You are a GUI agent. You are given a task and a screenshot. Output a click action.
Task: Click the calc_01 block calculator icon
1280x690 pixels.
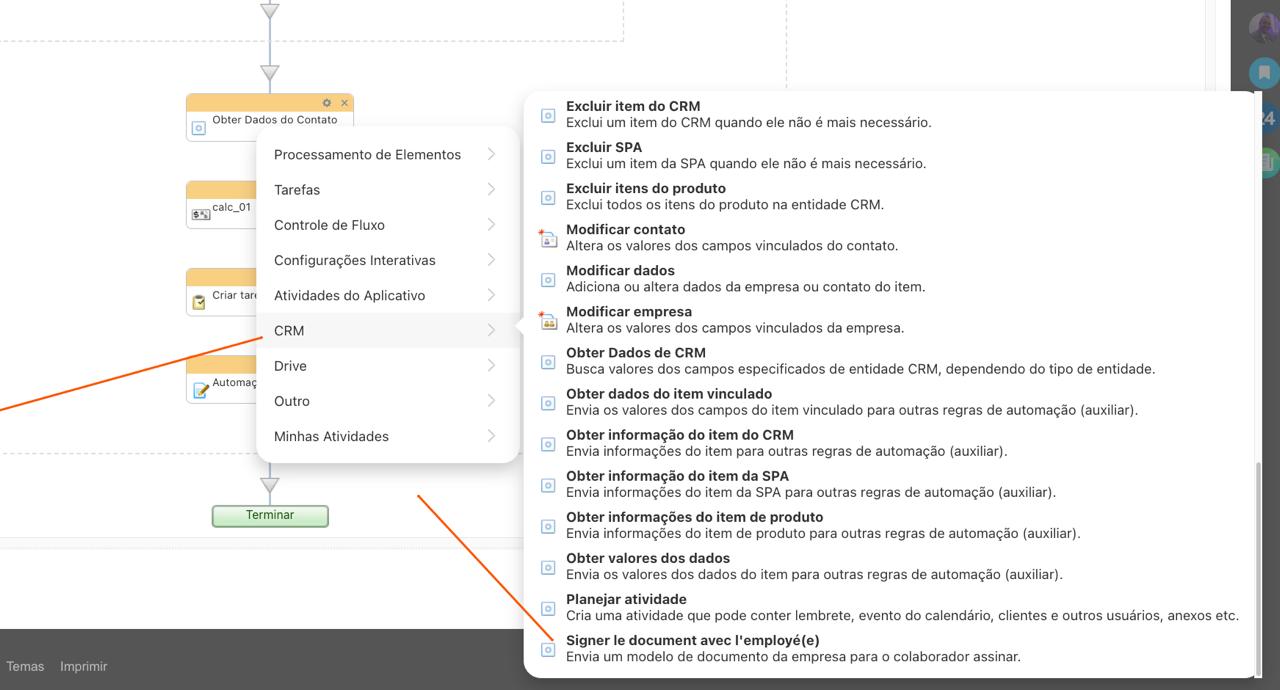tap(200, 214)
